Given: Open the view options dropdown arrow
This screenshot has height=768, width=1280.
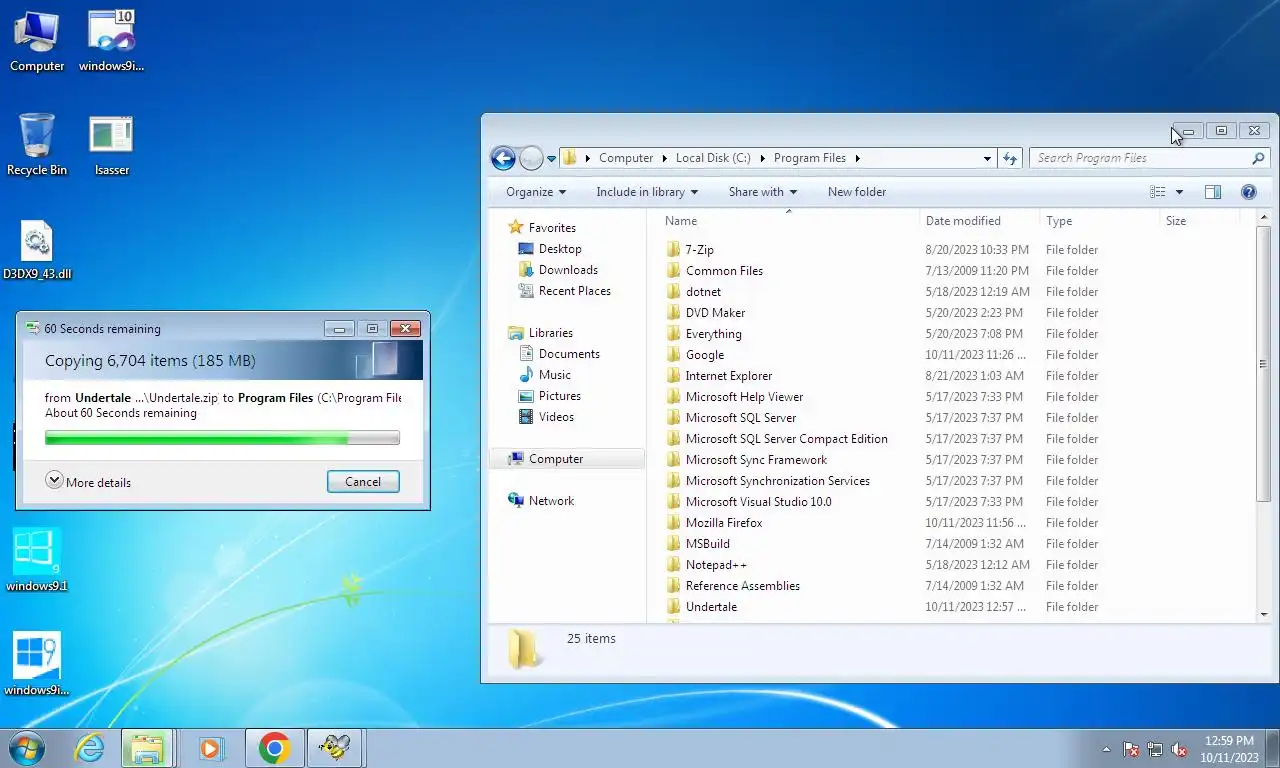Looking at the screenshot, I should pos(1179,192).
